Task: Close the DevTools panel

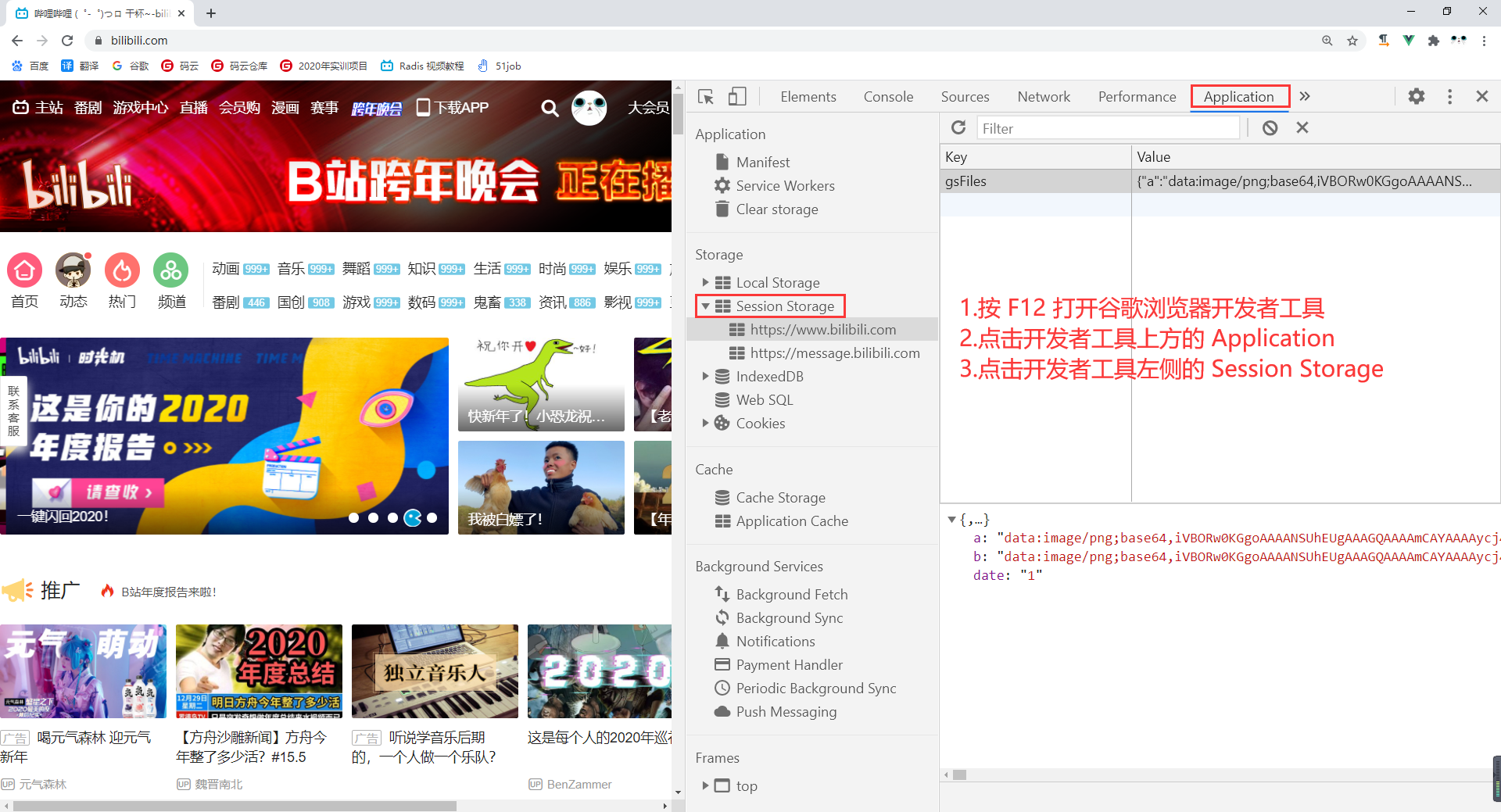Action: point(1481,96)
